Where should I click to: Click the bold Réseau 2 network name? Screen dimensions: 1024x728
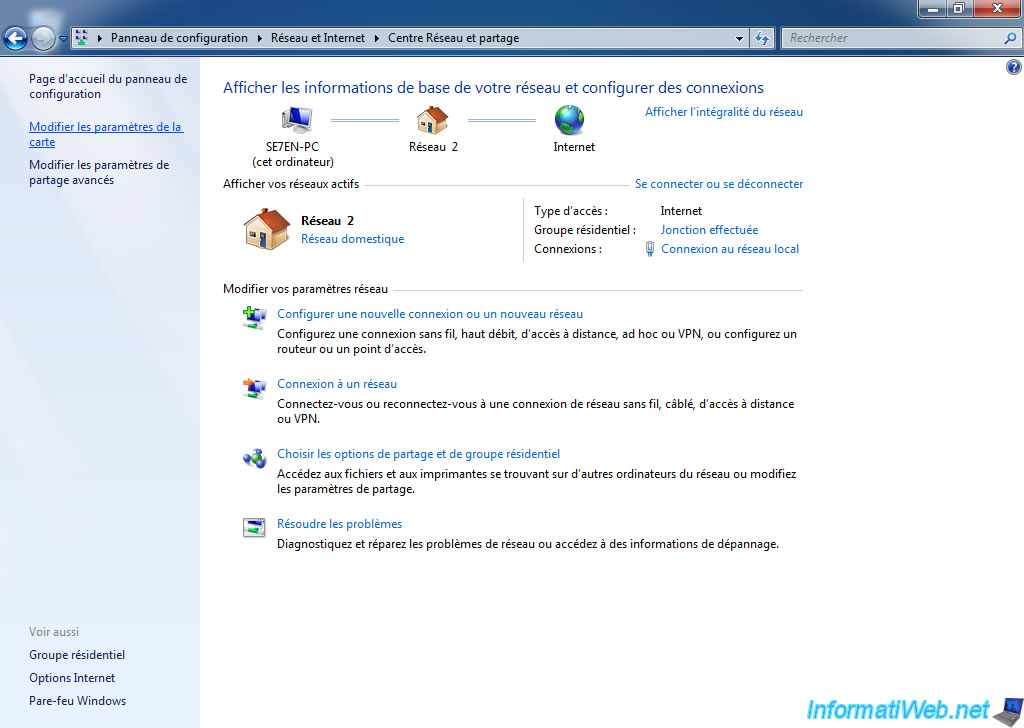click(x=327, y=221)
